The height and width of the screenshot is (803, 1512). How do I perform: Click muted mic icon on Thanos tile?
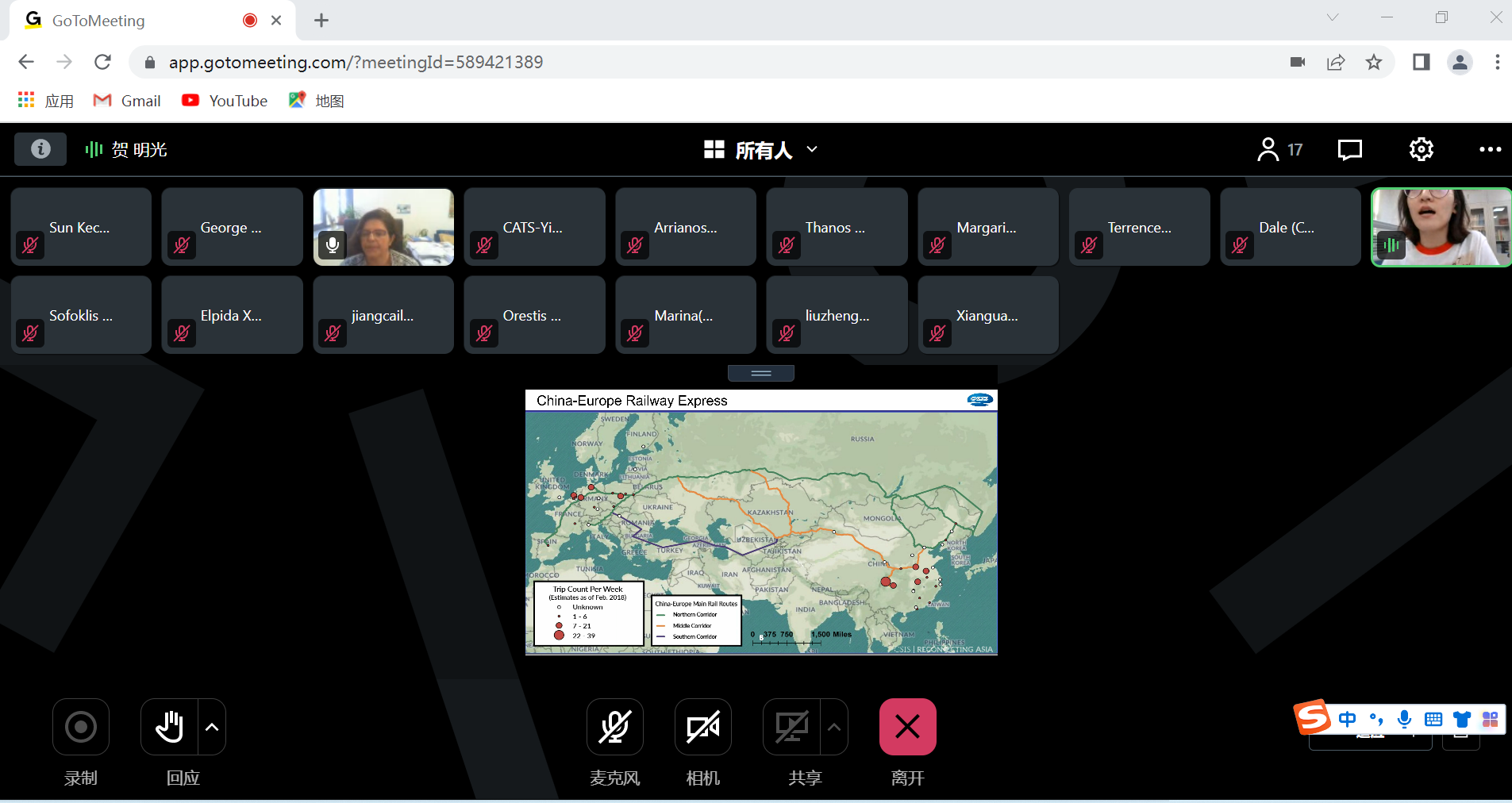787,245
